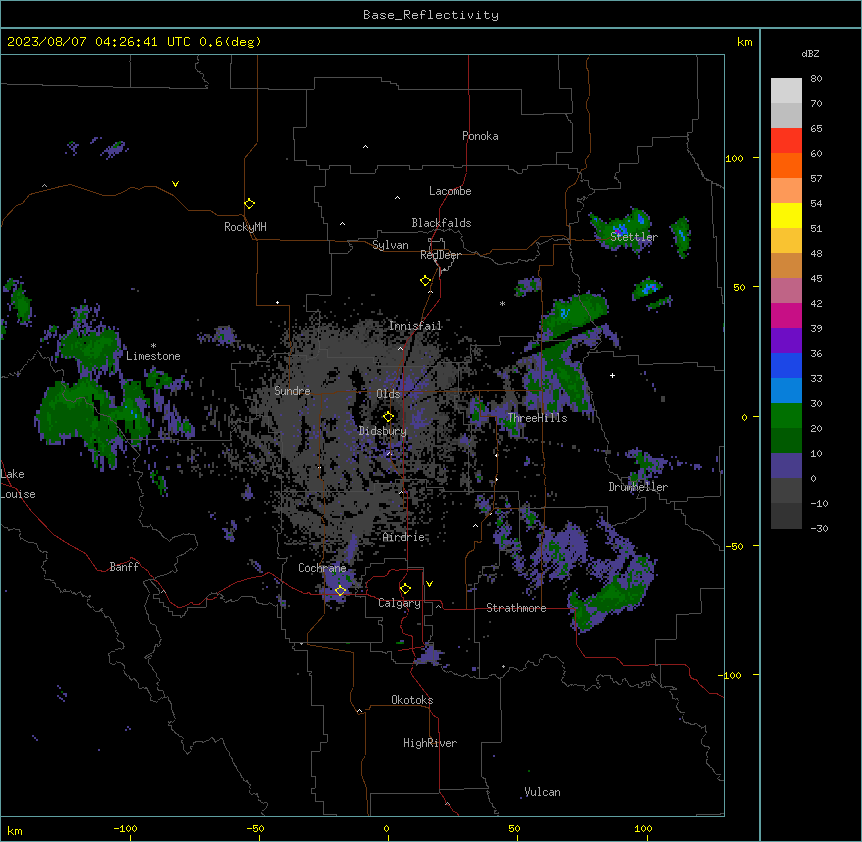
Task: Click the green echo southeast of Strathmore
Action: pyautogui.click(x=610, y=596)
